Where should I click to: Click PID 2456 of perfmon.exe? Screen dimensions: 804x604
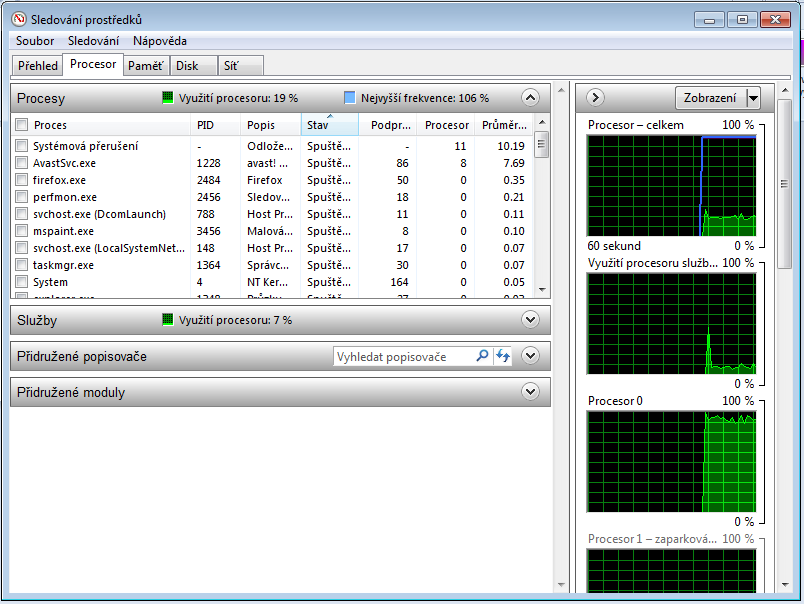click(208, 197)
